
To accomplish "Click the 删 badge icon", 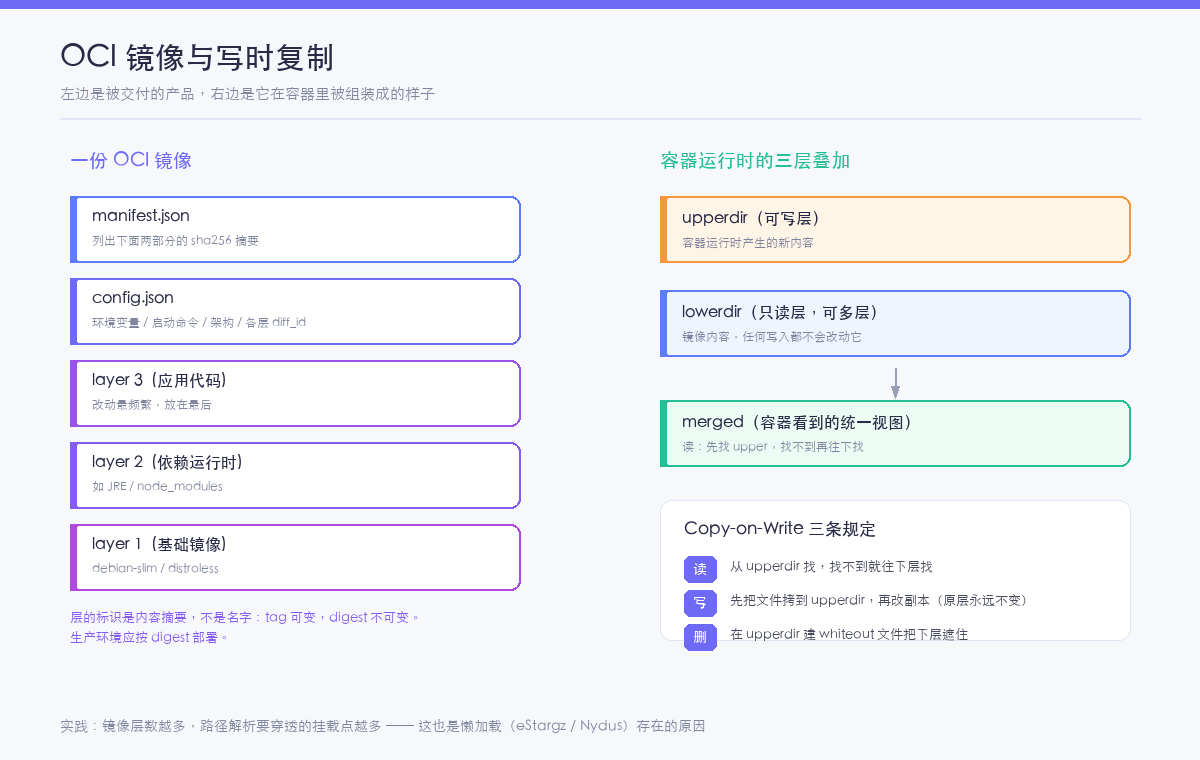I will [700, 637].
